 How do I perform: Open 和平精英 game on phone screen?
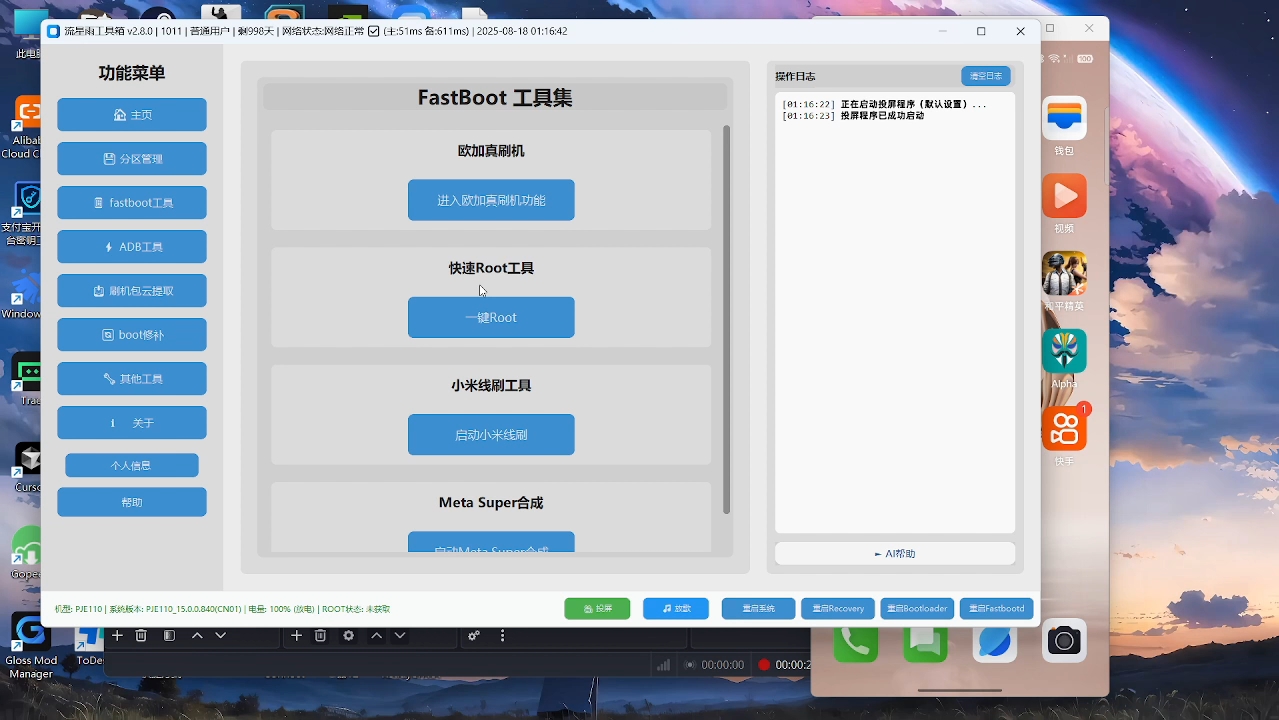tap(1064, 274)
